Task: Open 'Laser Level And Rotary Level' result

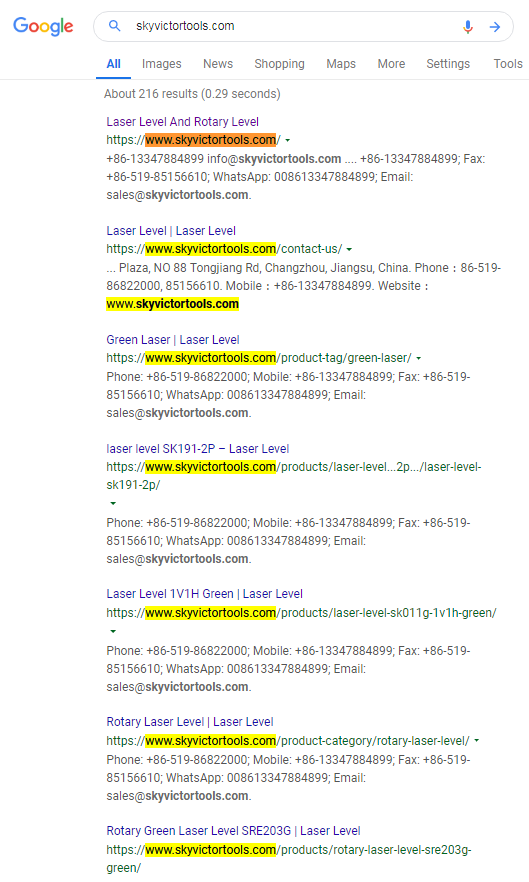Action: [x=182, y=122]
